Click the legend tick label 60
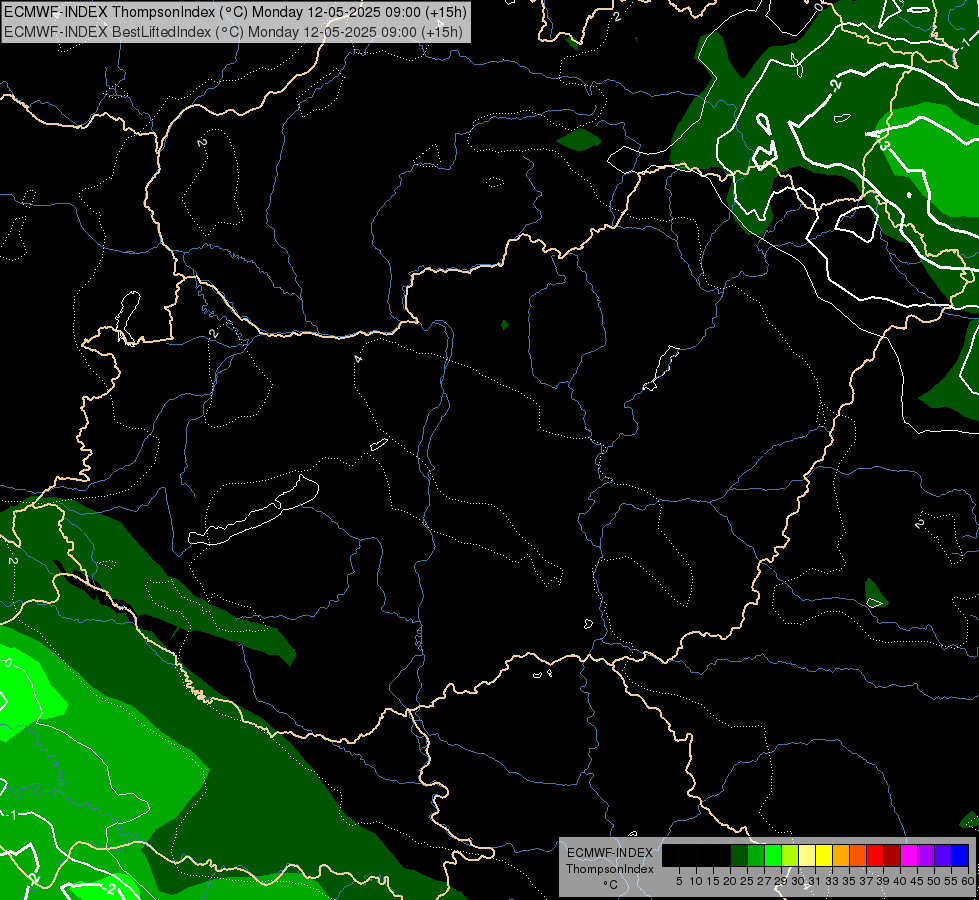 coord(968,881)
